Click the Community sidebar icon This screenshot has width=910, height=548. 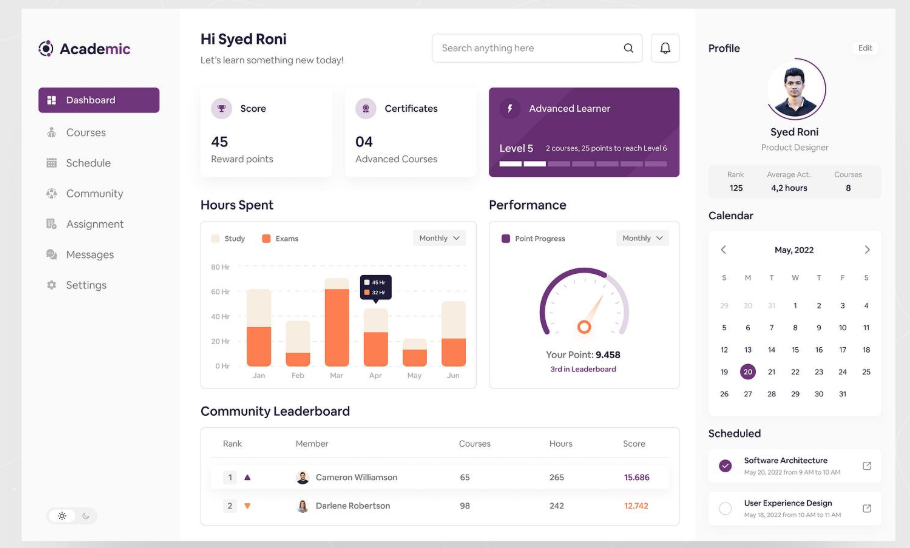[52, 193]
